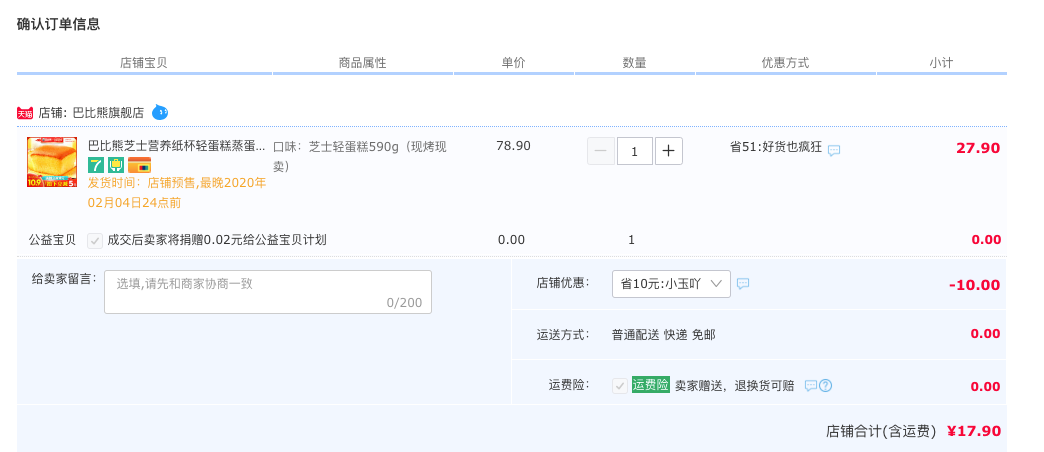
Task: Open the 省10元:小玉吖 shop discount dropdown
Action: (x=671, y=284)
